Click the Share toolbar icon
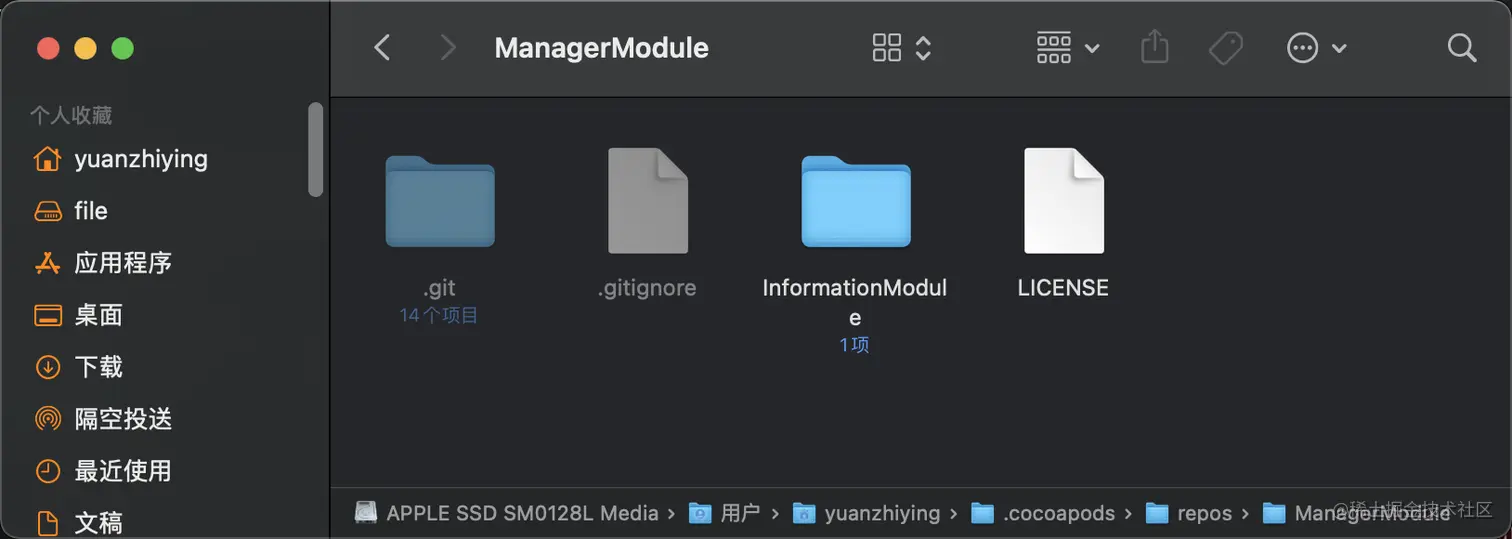 tap(1155, 47)
